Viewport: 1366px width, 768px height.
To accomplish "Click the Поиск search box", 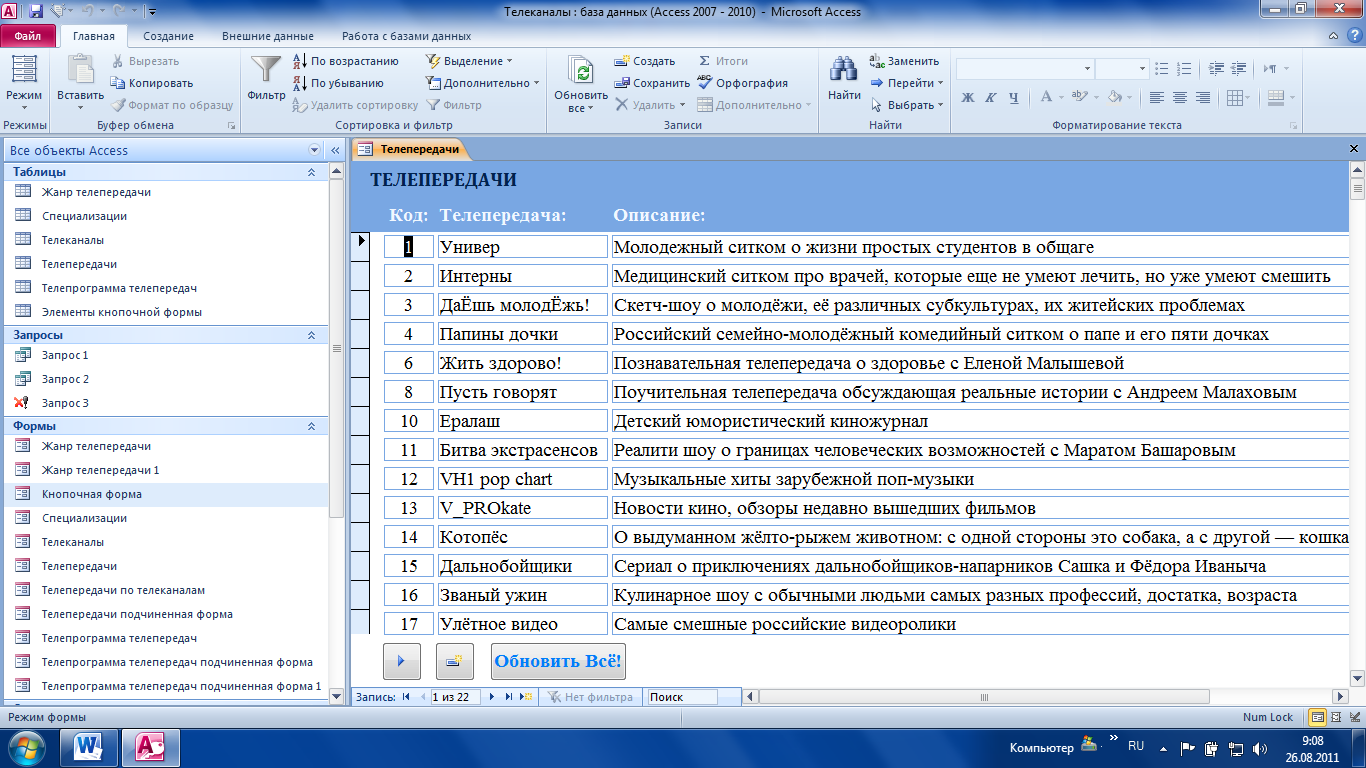I will point(681,697).
